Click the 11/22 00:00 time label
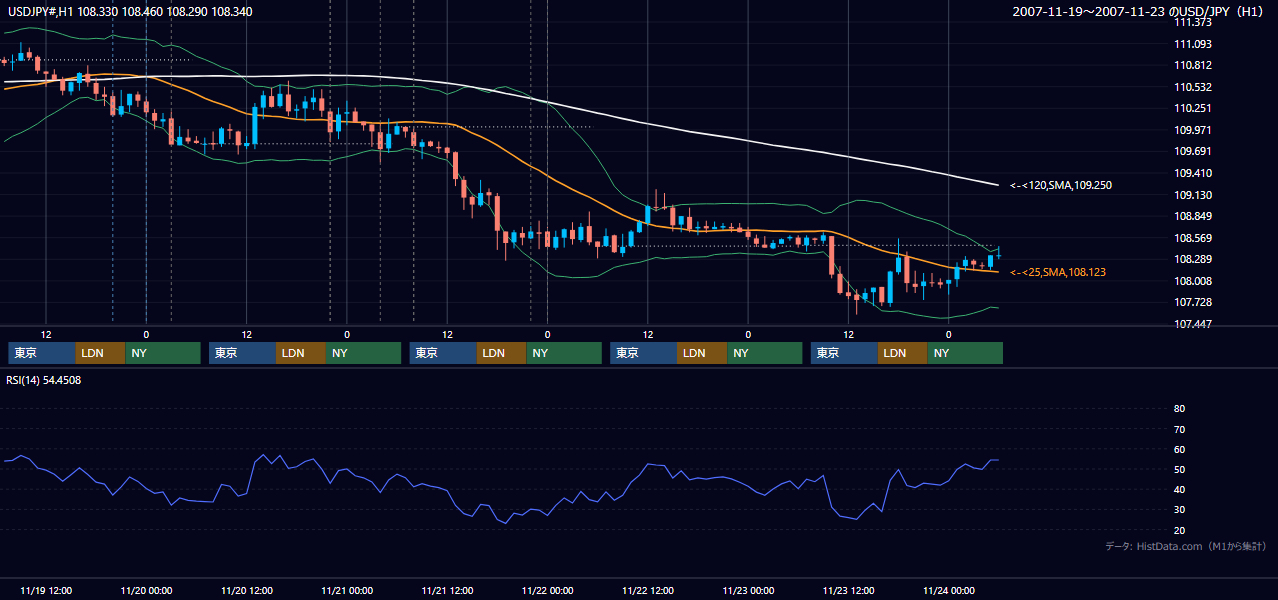1278x600 pixels. pyautogui.click(x=547, y=590)
